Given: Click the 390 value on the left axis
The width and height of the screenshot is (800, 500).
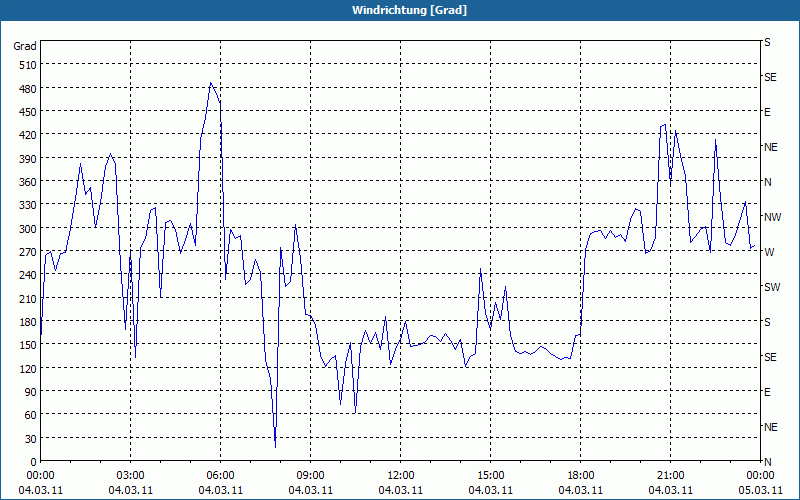Looking at the screenshot, I should coord(28,159).
